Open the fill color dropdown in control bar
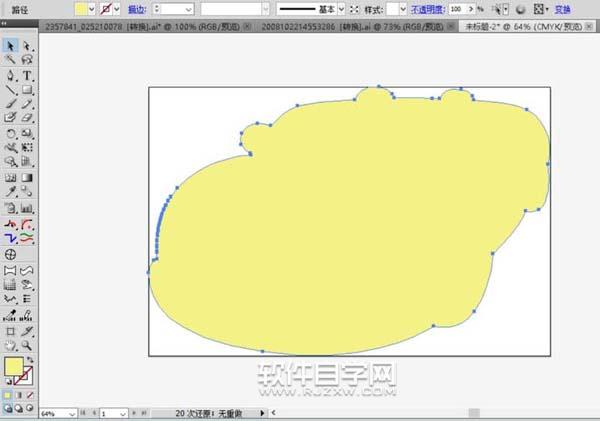 pos(91,8)
